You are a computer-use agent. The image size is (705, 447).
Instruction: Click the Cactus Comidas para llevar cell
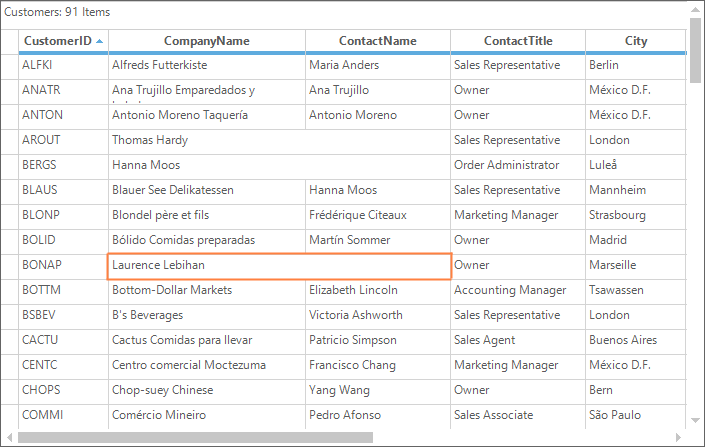click(x=207, y=340)
